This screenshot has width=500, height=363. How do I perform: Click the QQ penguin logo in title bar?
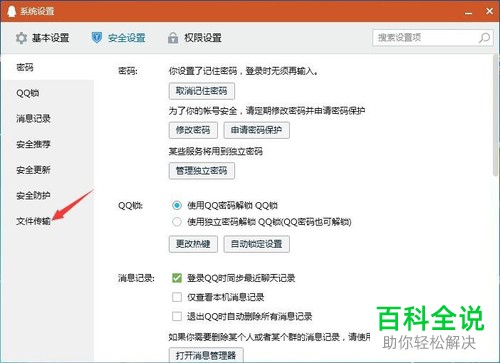pos(11,11)
